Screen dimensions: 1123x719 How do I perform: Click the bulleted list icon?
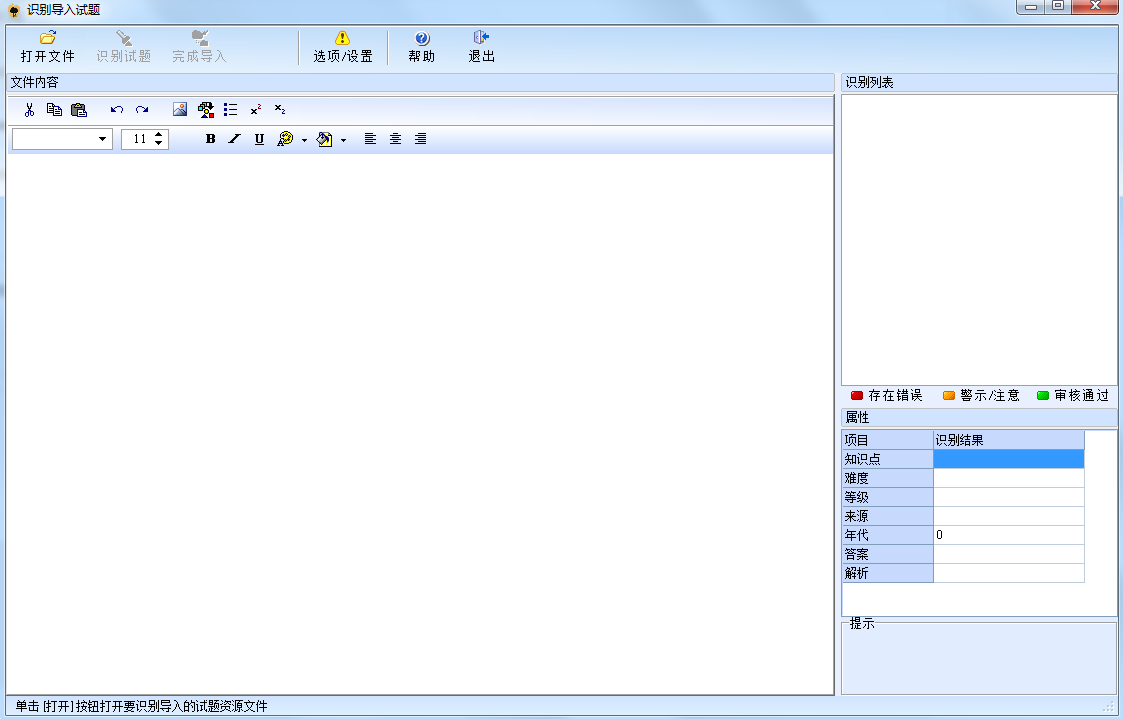[231, 110]
